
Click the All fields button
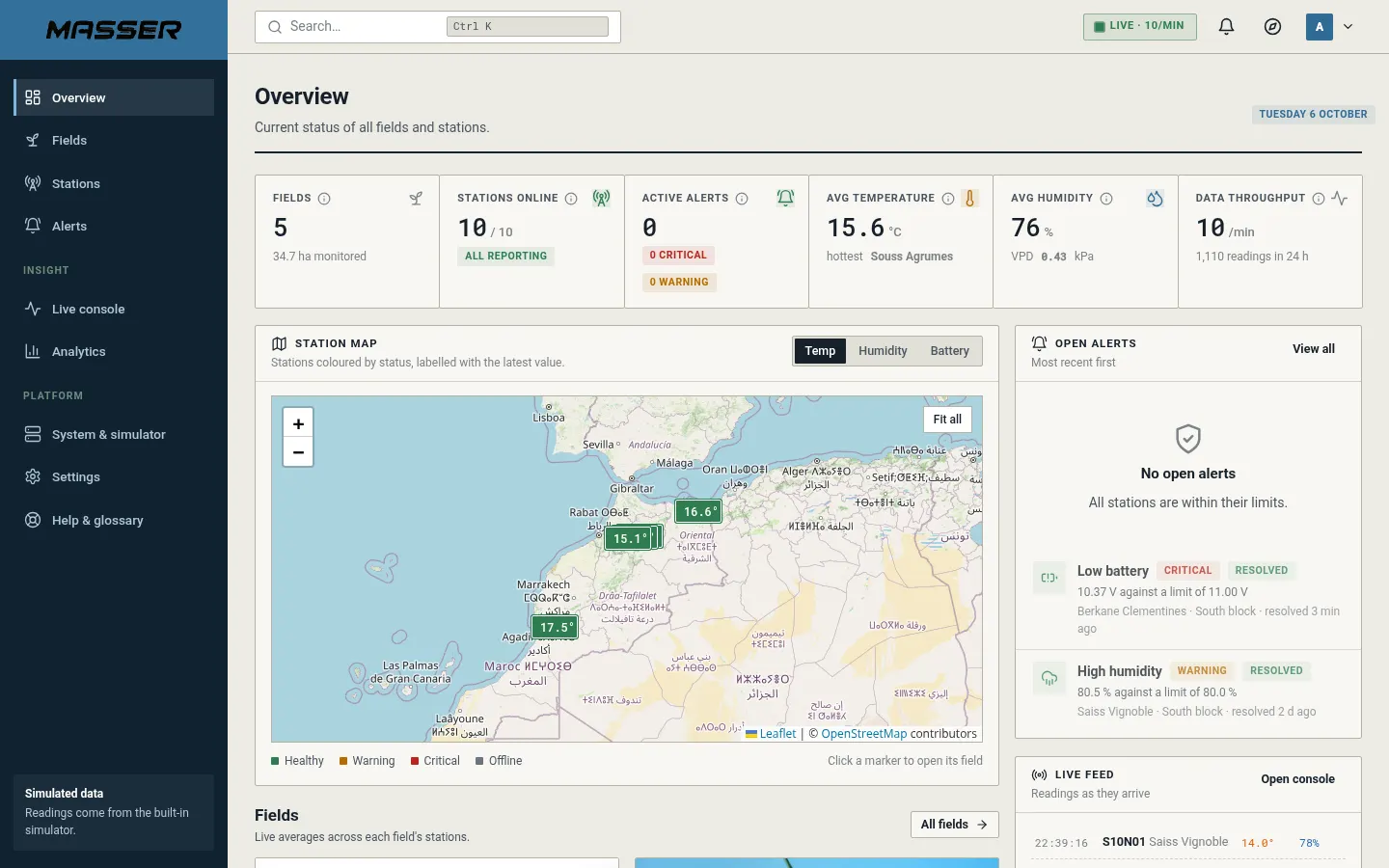(954, 825)
